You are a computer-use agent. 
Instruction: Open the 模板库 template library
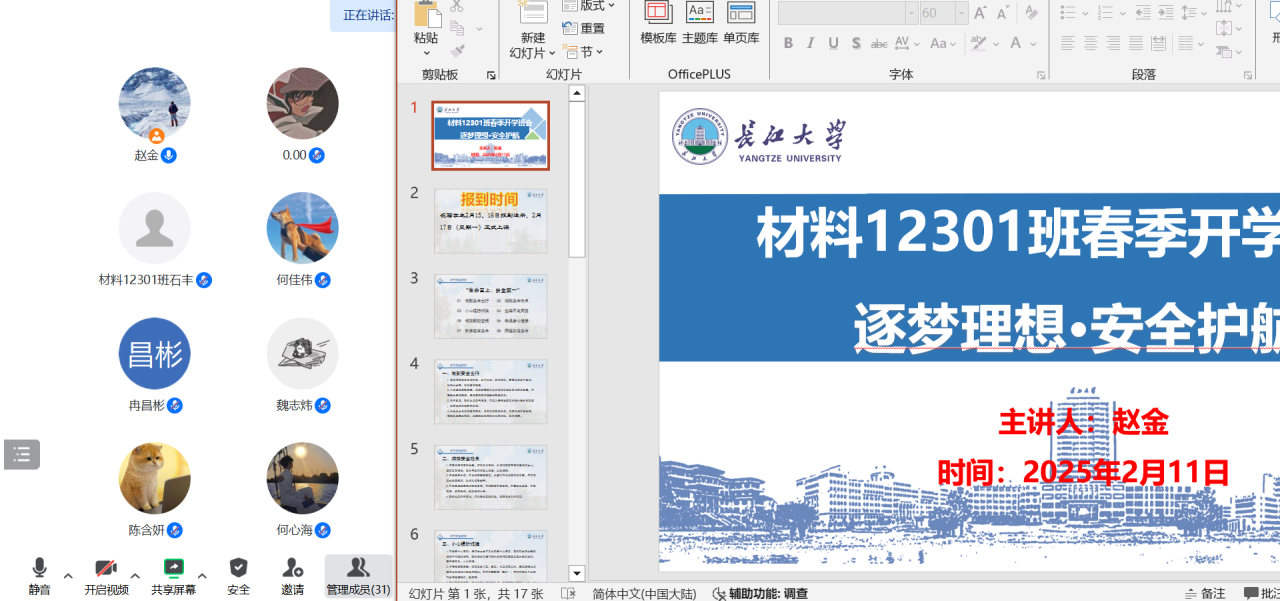click(x=658, y=14)
